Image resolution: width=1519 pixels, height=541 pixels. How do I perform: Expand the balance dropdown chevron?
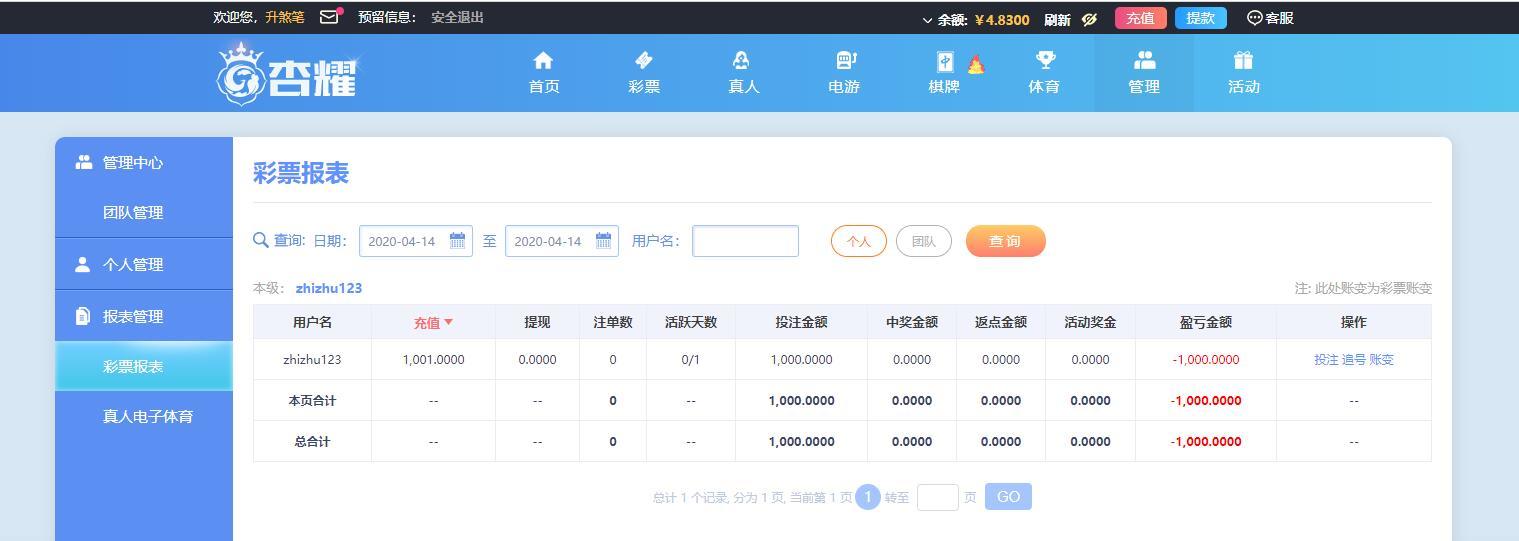pyautogui.click(x=927, y=19)
